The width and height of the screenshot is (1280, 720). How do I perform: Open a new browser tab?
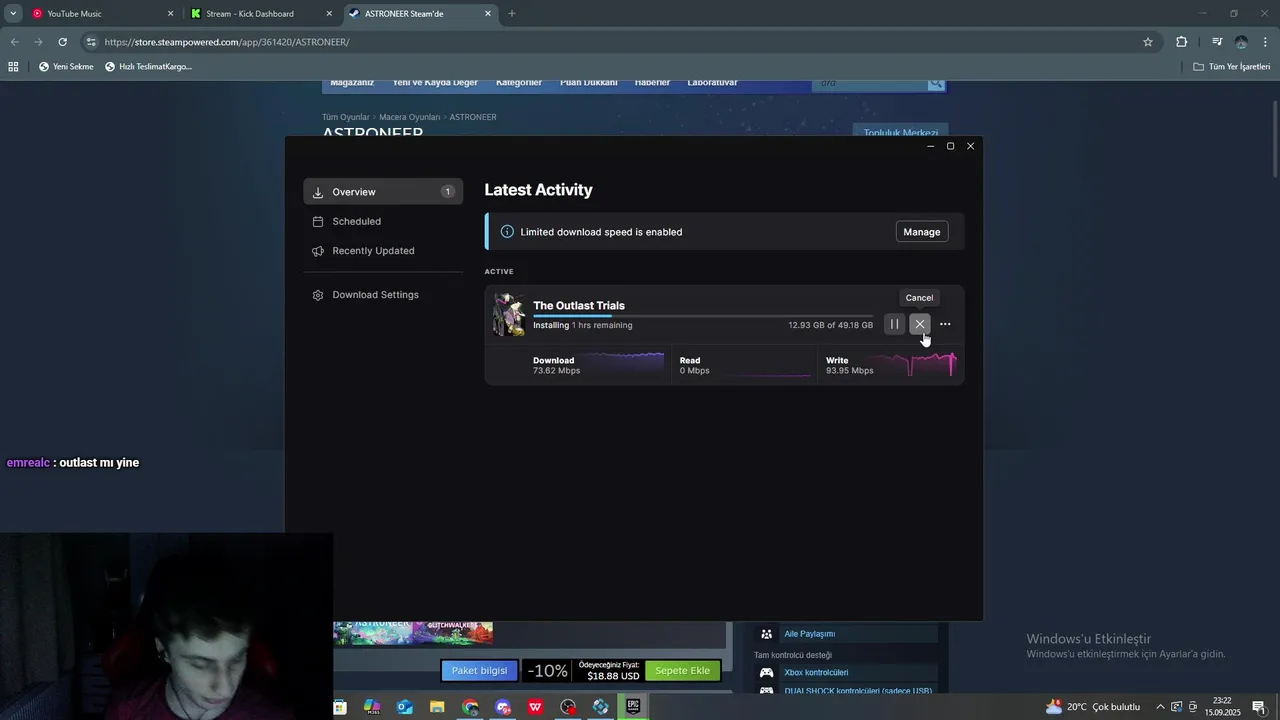(512, 14)
